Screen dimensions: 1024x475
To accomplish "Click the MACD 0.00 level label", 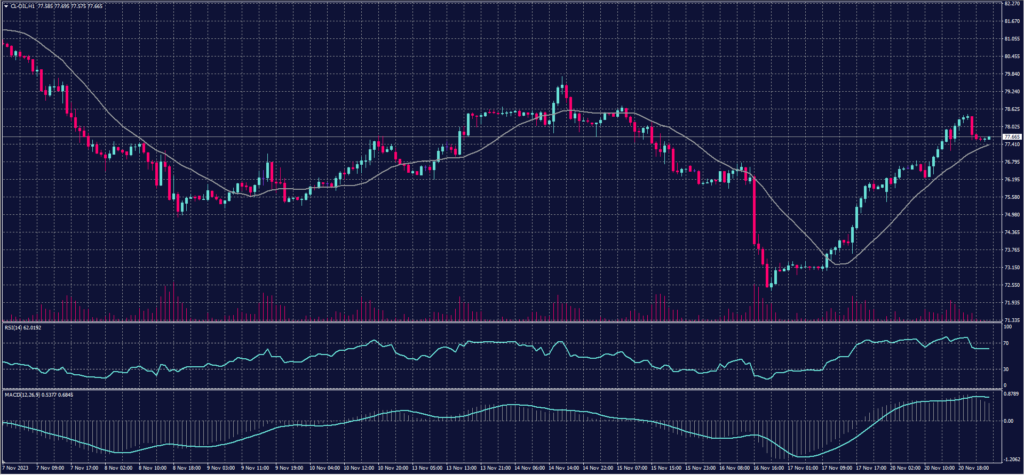I will [1007, 421].
